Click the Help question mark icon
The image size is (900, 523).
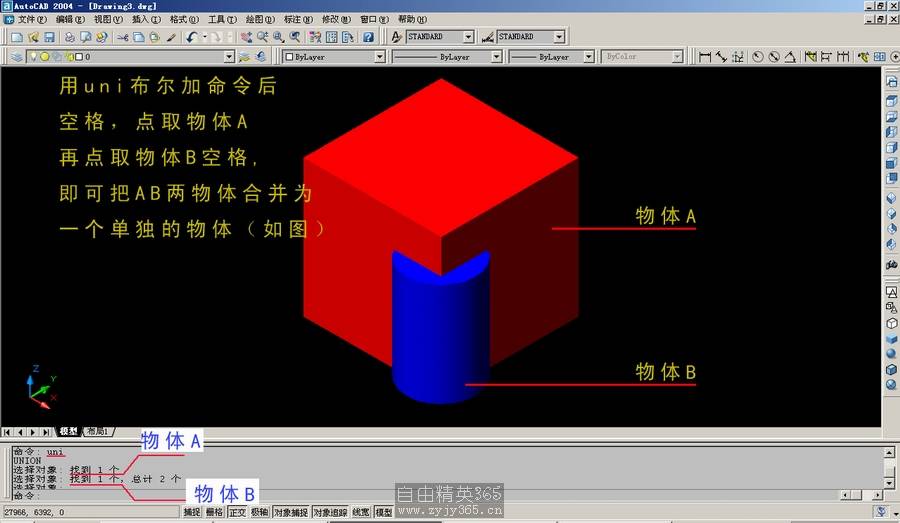[368, 37]
